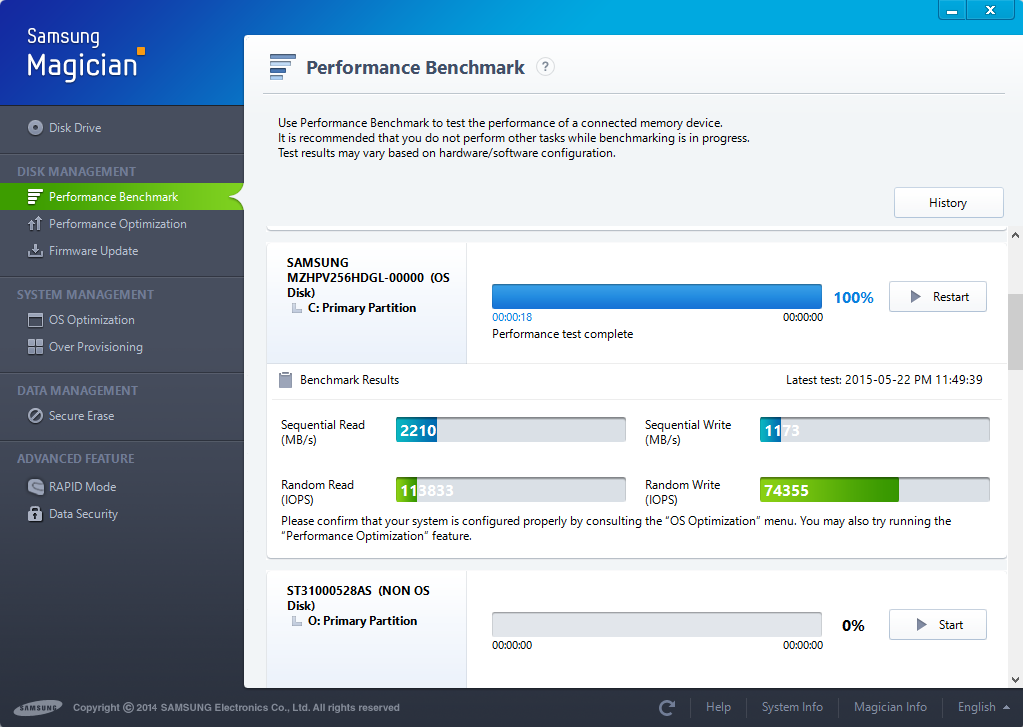Click the Over Provisioning grid icon
Viewport: 1023px width, 727px height.
coord(35,347)
